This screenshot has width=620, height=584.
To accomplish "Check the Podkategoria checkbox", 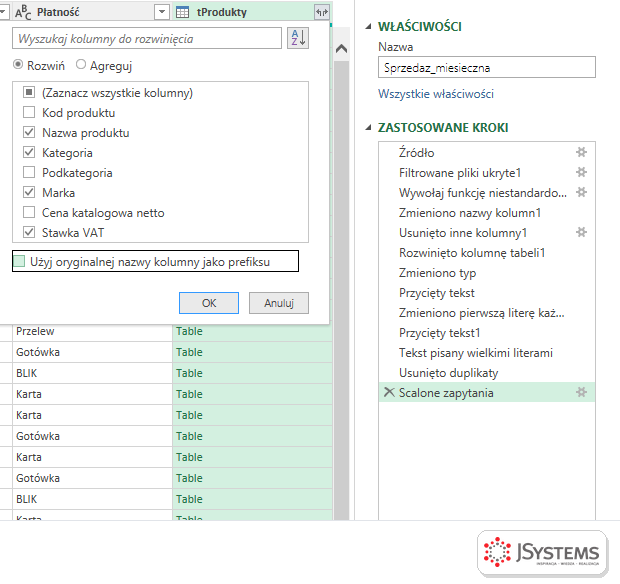I will point(29,172).
